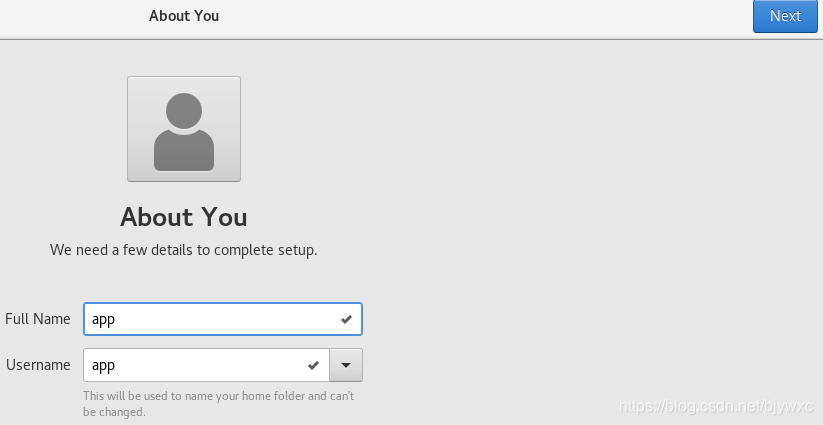Expand the Username suggestions dropdown arrow

[346, 365]
